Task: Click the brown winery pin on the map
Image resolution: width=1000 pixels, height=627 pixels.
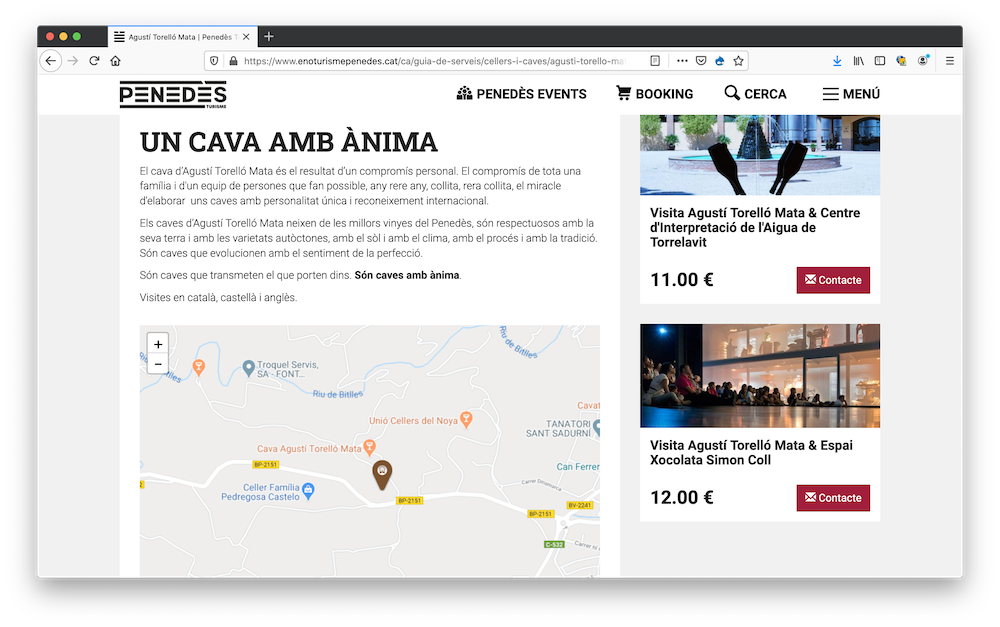Action: click(x=382, y=473)
